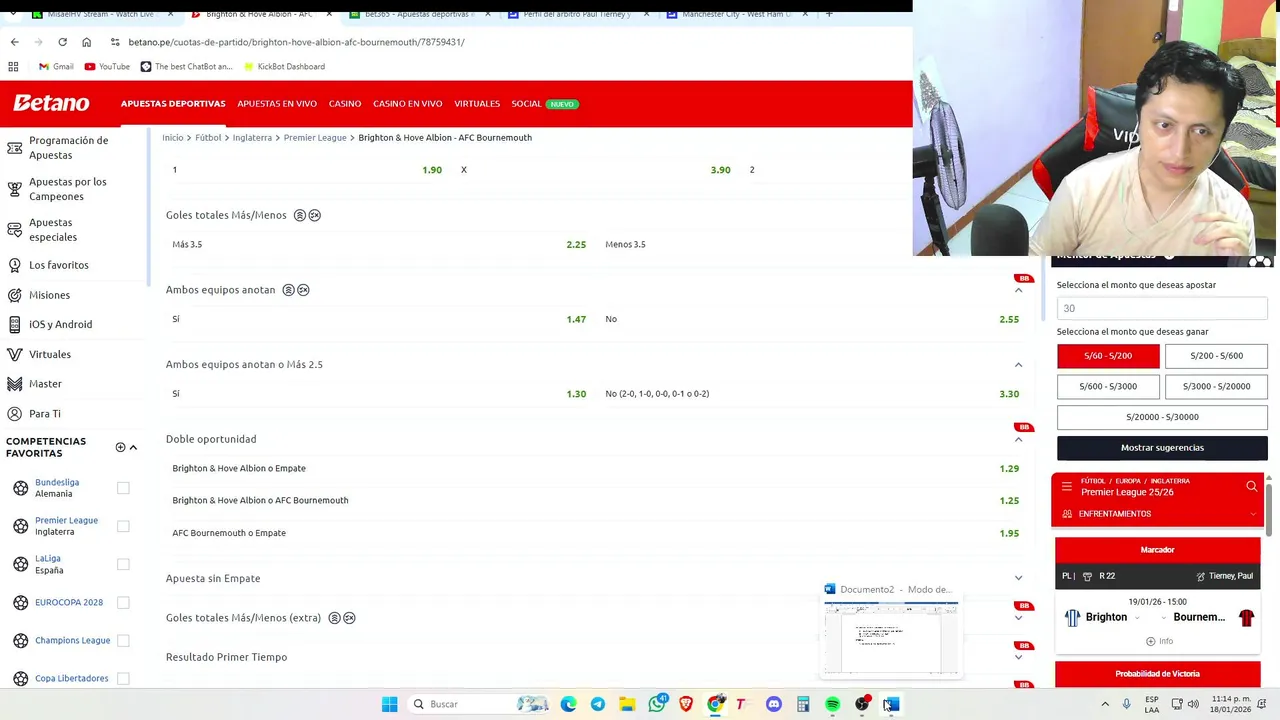Open the Apuestas en Vivo tab

[x=277, y=104]
